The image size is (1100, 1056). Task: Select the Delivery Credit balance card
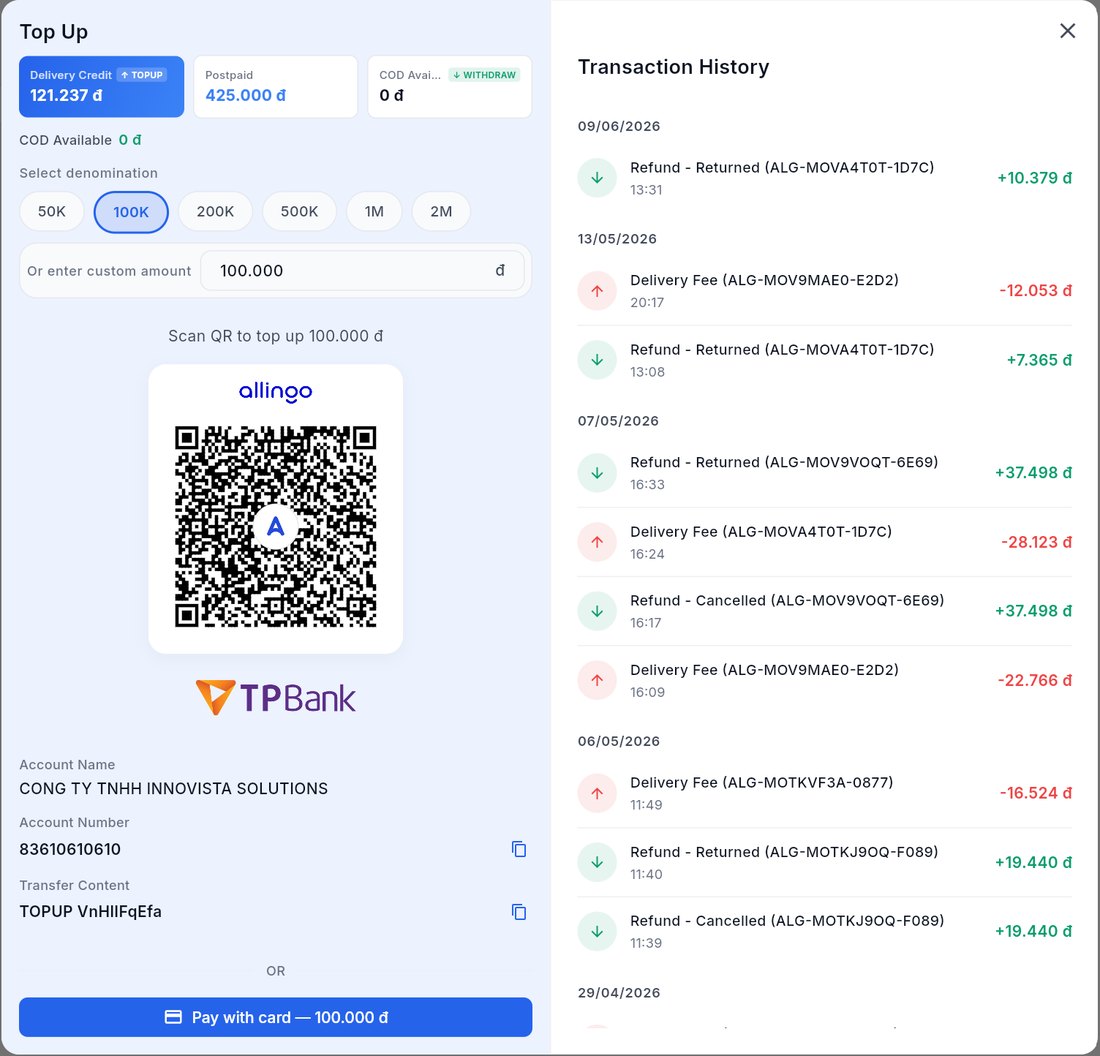pos(102,86)
